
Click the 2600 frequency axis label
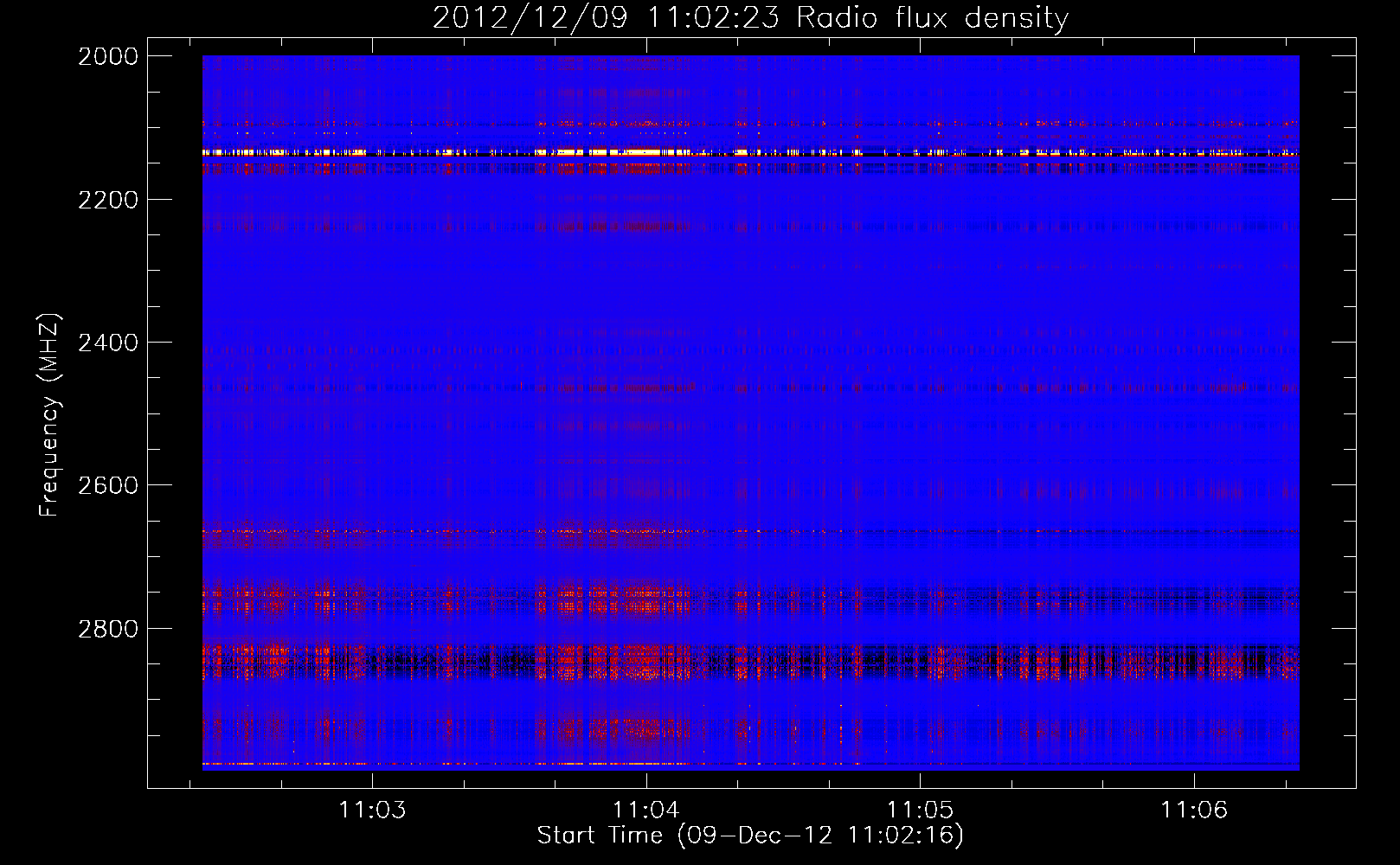[x=108, y=485]
